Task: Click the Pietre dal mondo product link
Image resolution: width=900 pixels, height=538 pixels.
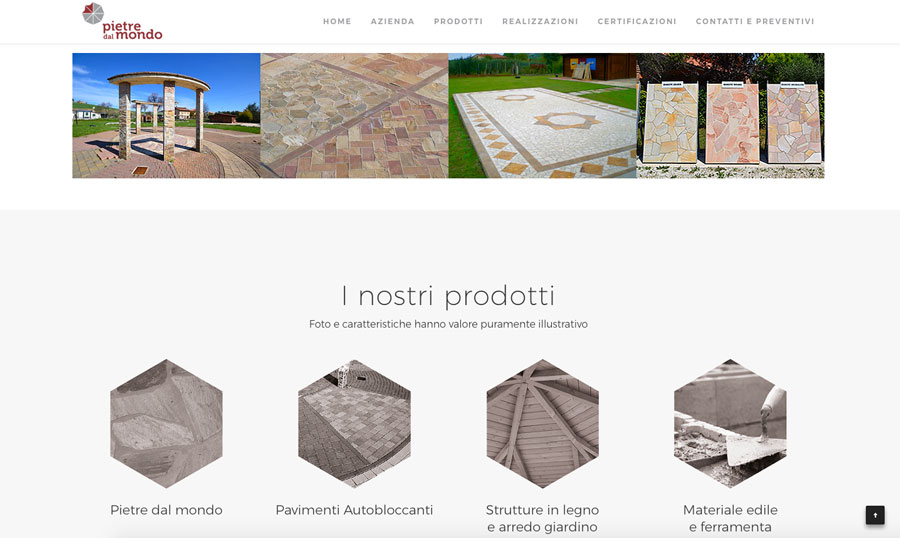Action: (166, 510)
